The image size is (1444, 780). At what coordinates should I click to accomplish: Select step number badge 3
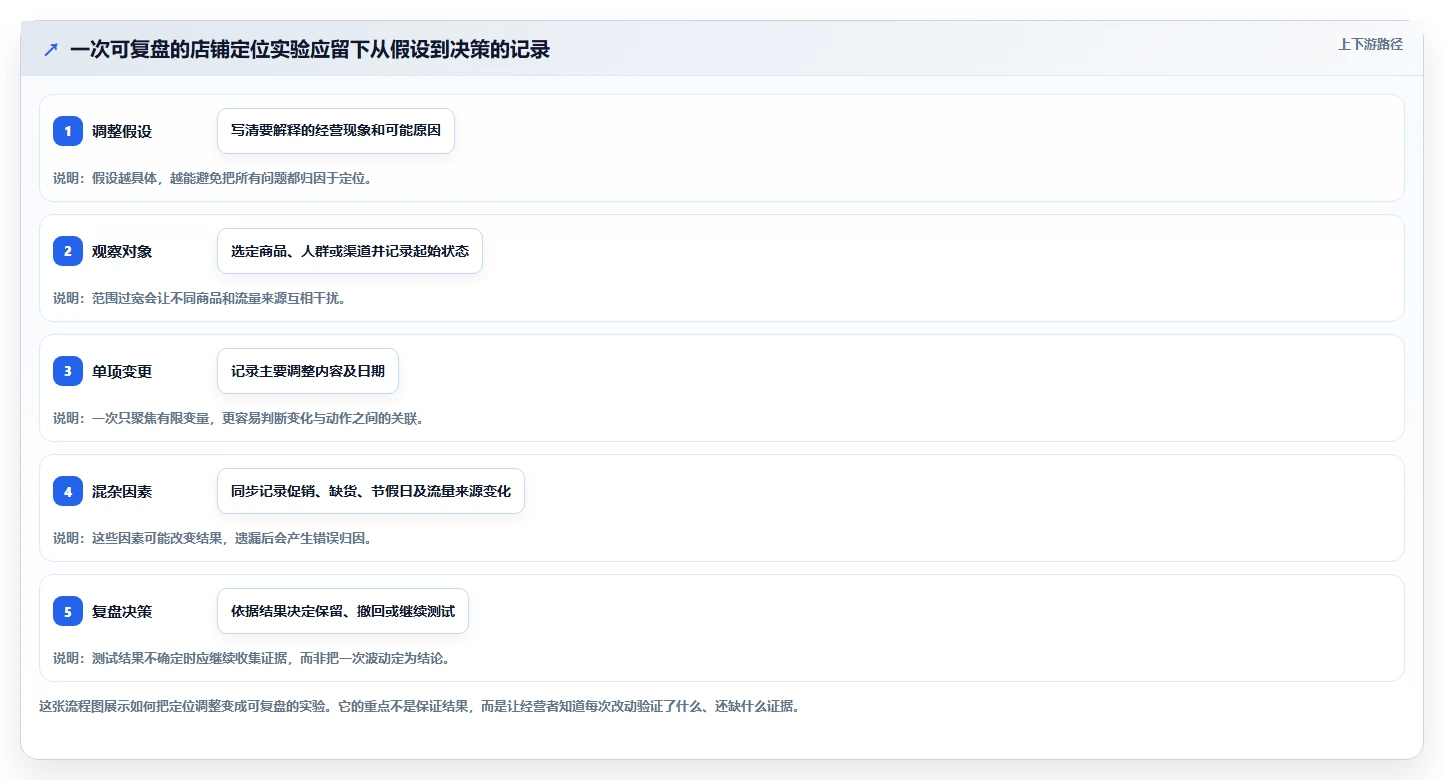tap(68, 371)
